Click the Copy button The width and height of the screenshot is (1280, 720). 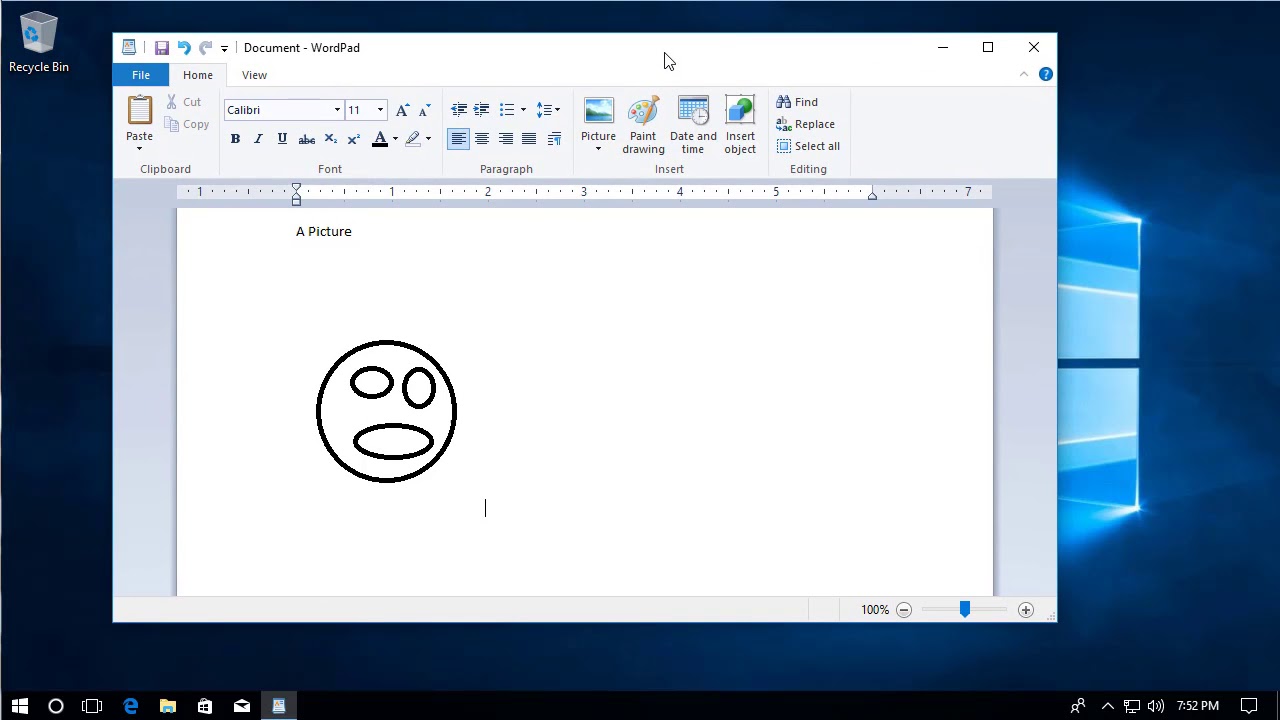coord(187,125)
